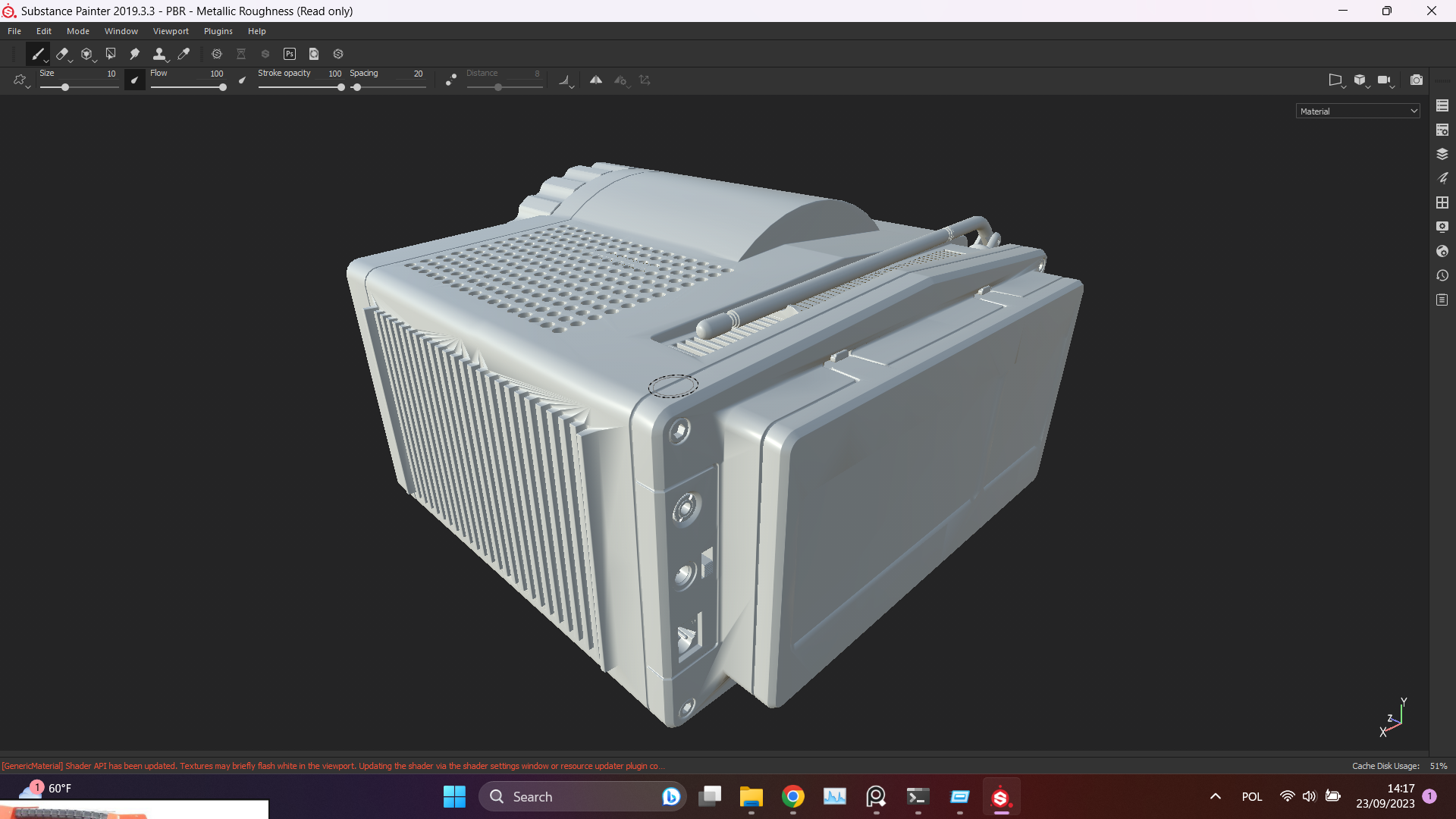
Task: Click the symmetry tool icon
Action: 595,80
